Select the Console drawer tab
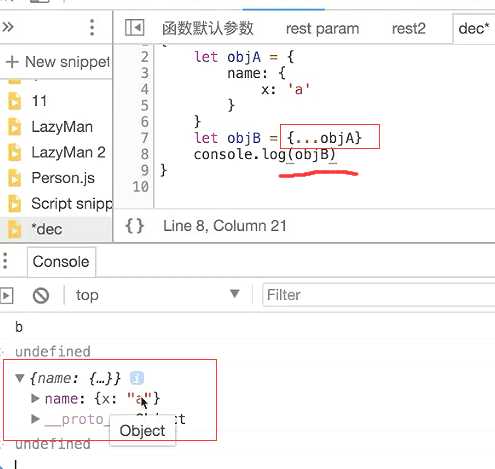Viewport: 495px width, 469px height. [x=61, y=262]
